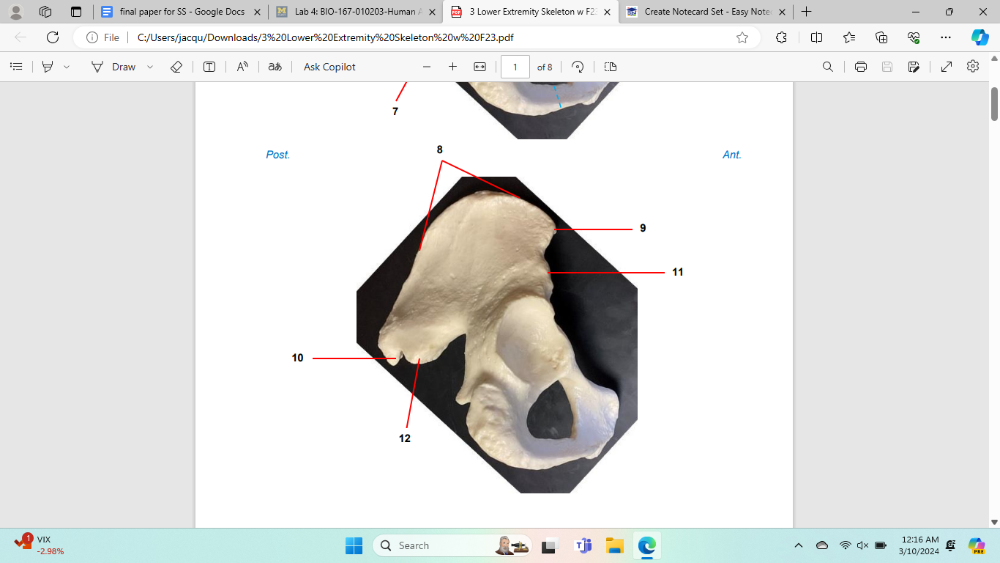Expand the Highlight tool dropdown arrow
1000x563 pixels.
click(67, 67)
